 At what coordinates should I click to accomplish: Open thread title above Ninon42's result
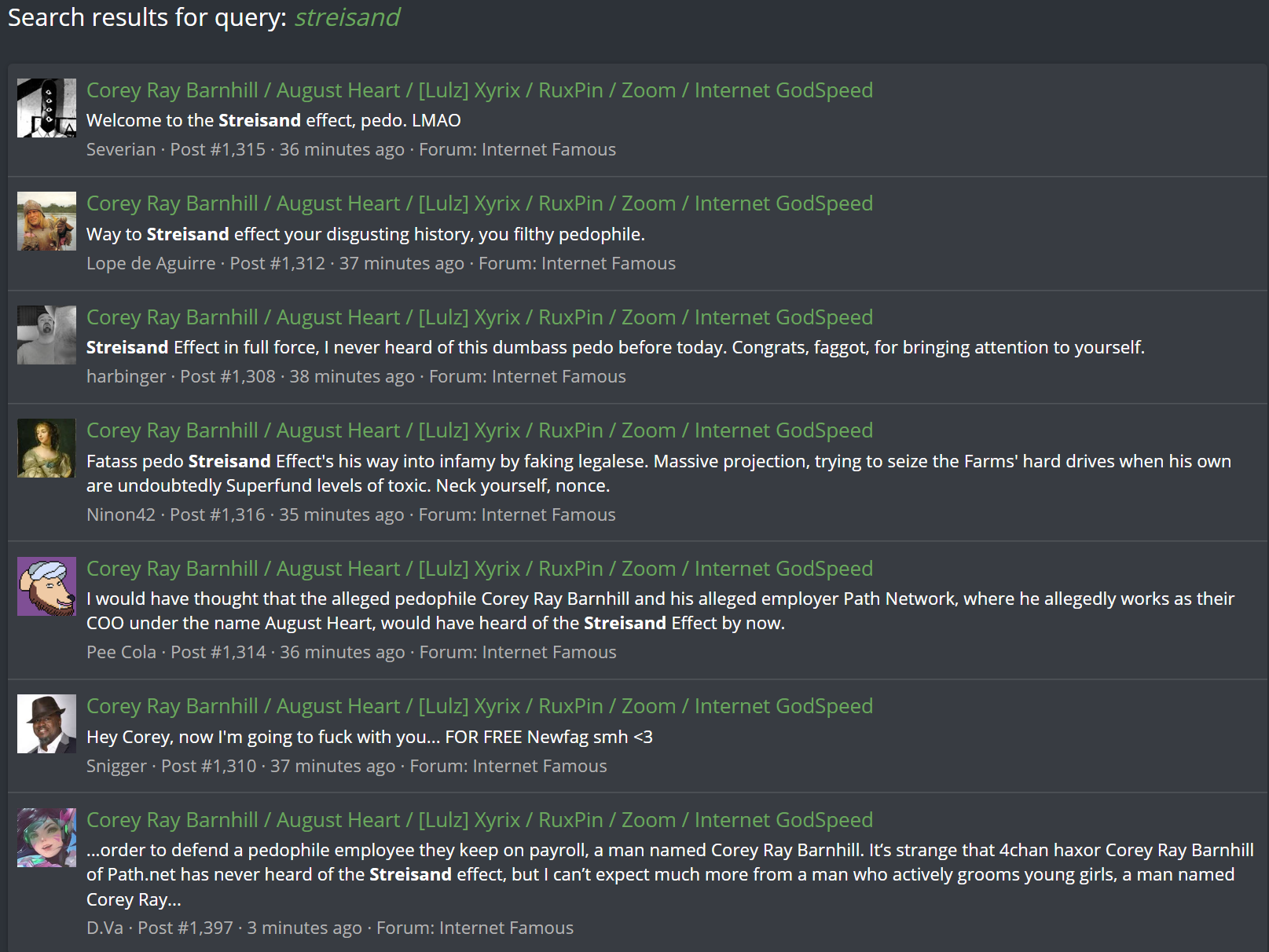(479, 430)
